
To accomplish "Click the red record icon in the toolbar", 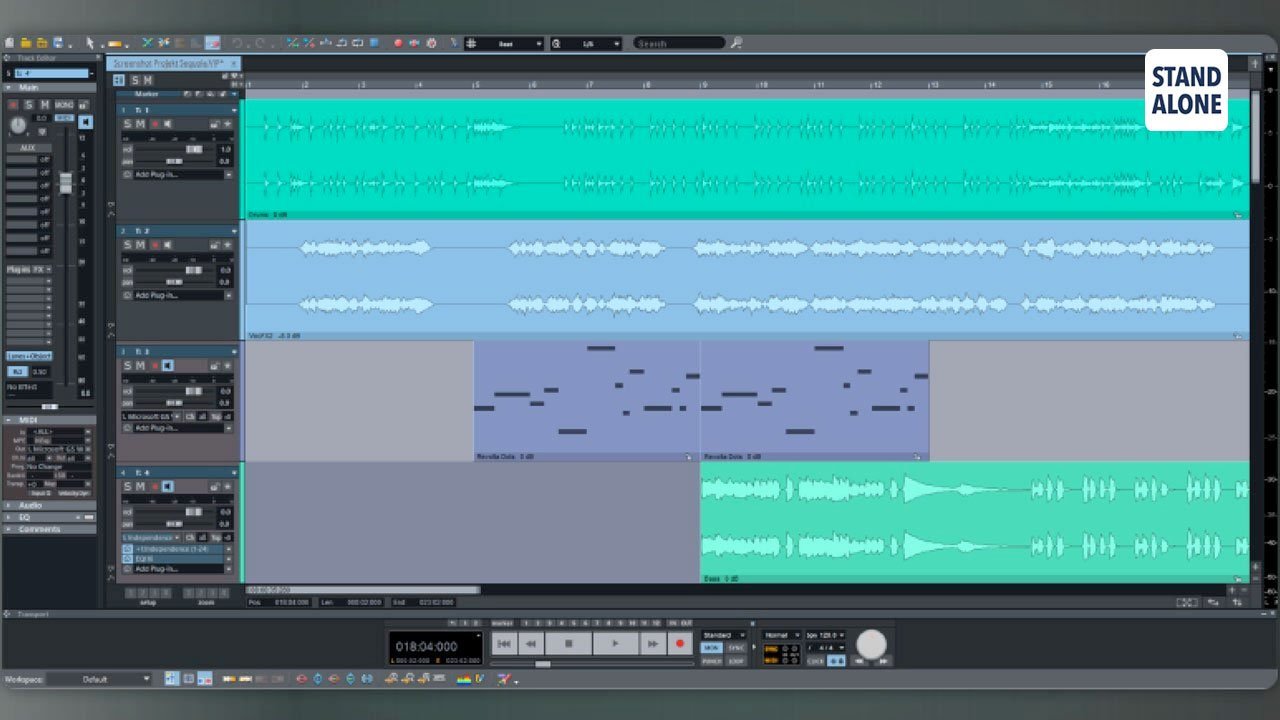I will tap(398, 42).
